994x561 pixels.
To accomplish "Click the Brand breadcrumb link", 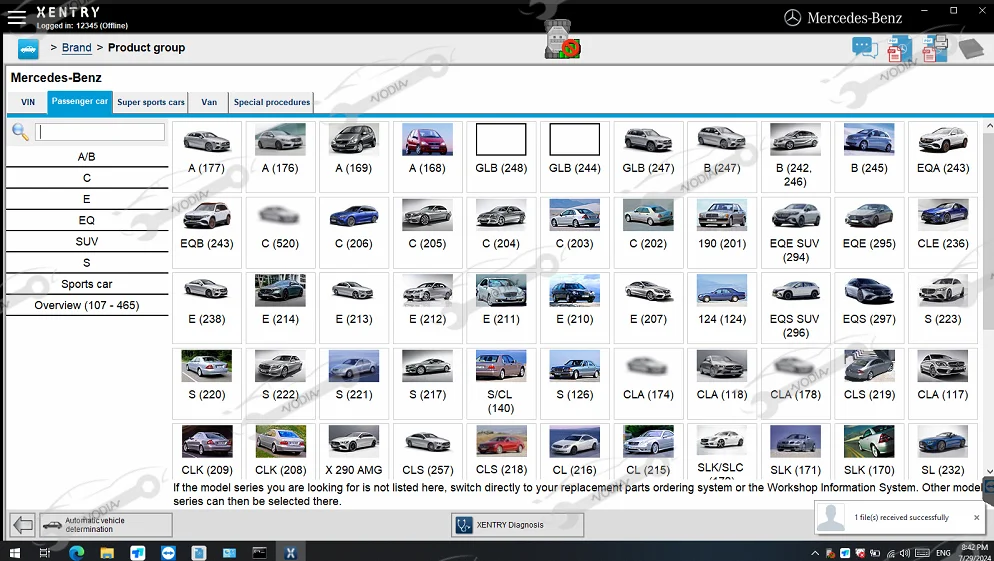I will 77,48.
